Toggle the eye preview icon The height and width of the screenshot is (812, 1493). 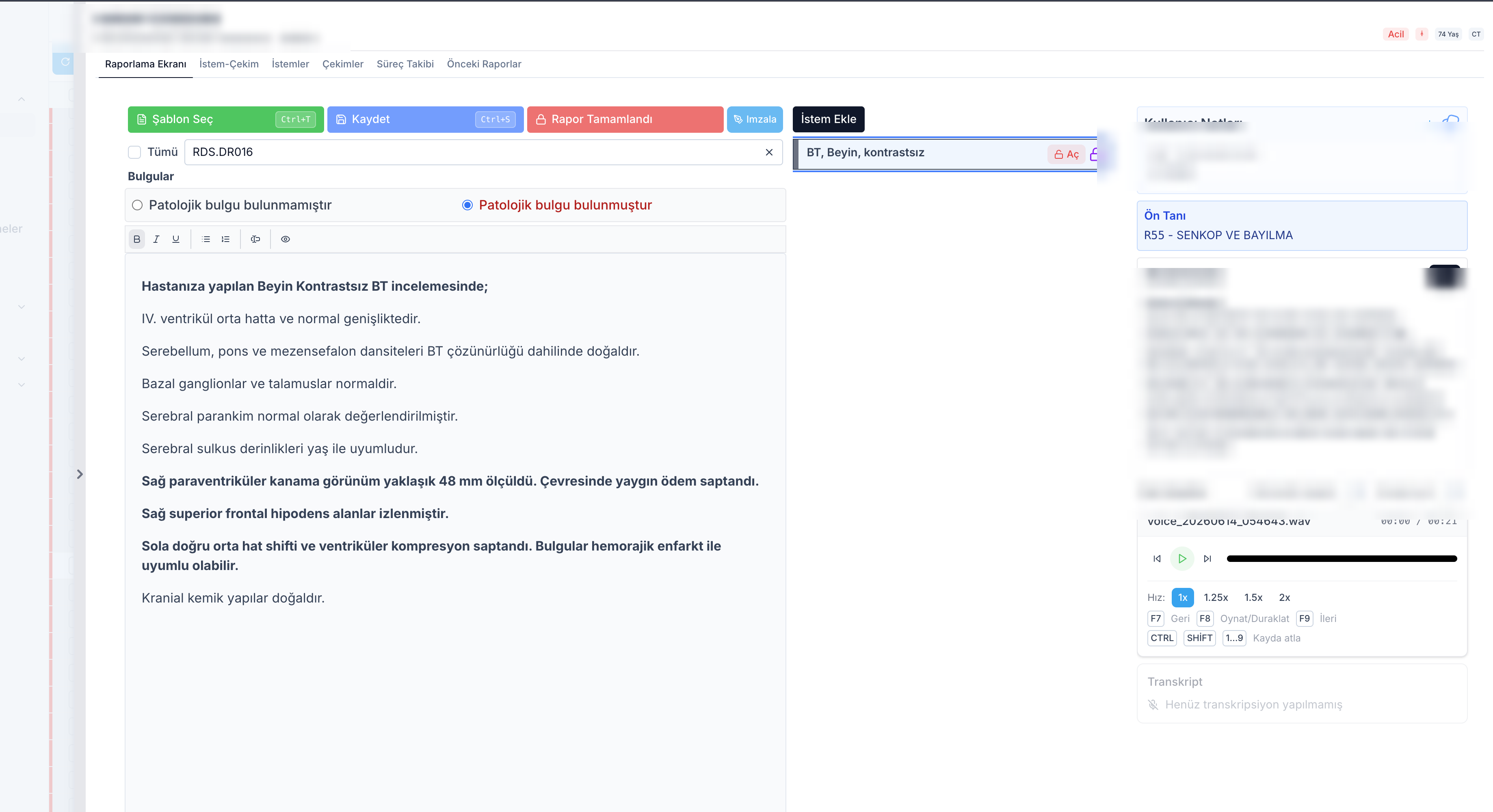[285, 239]
